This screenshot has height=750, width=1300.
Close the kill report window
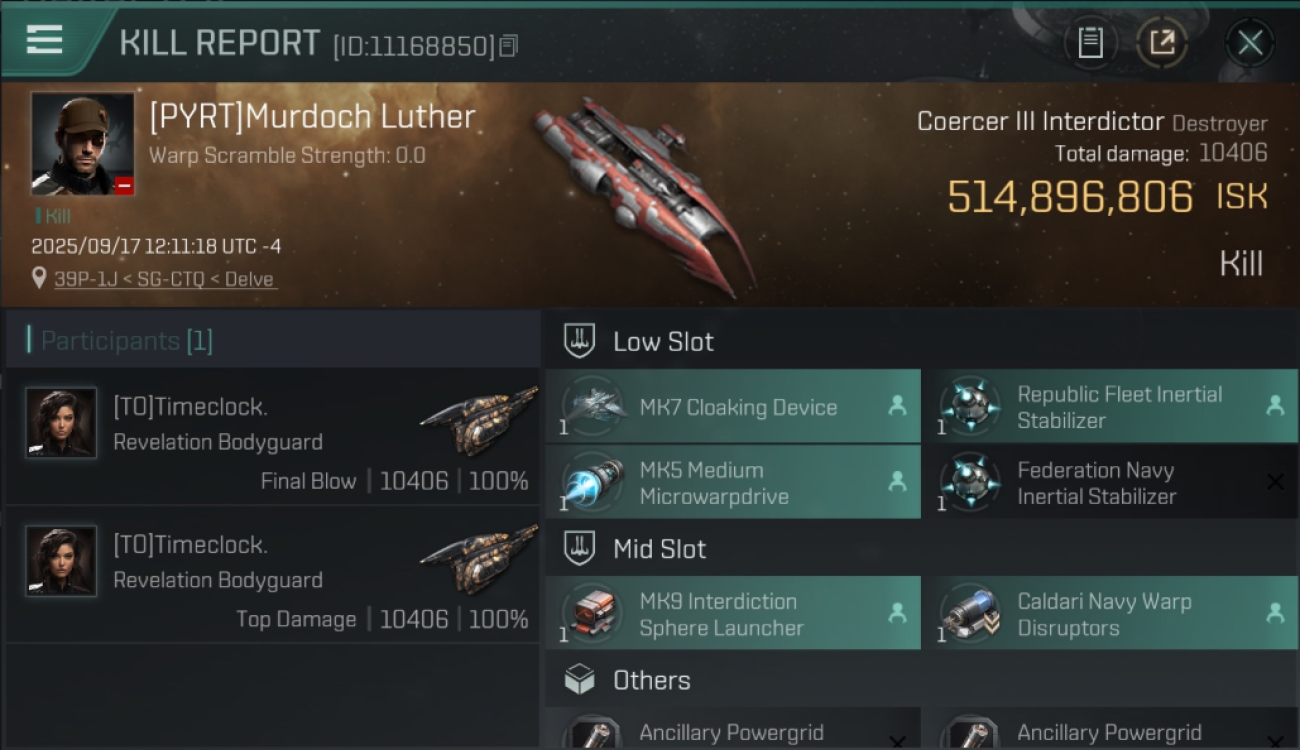point(1250,43)
